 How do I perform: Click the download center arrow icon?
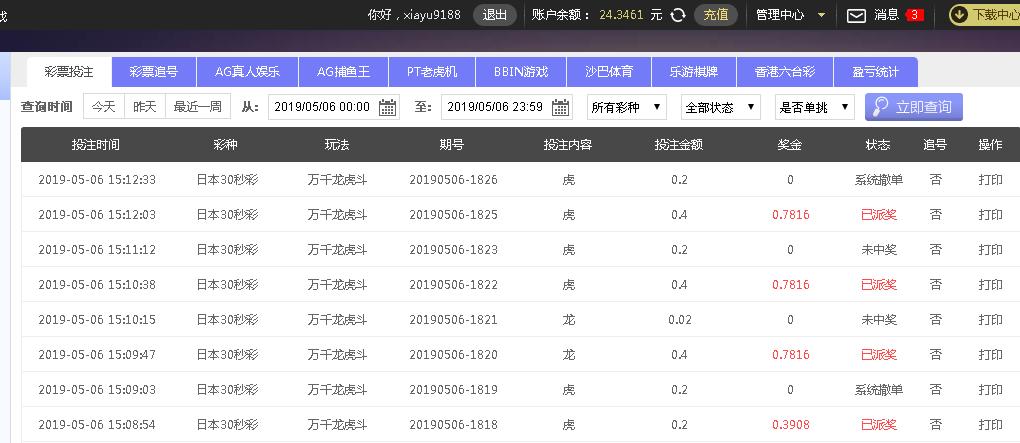pos(958,15)
